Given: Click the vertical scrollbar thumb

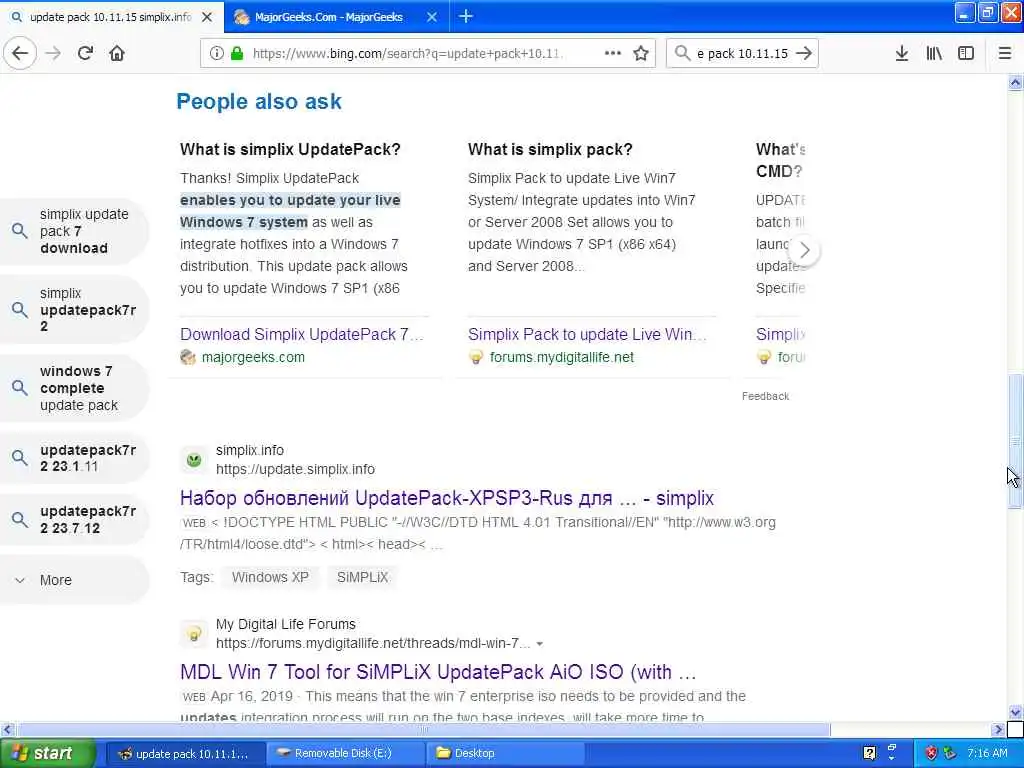Looking at the screenshot, I should [1015, 441].
